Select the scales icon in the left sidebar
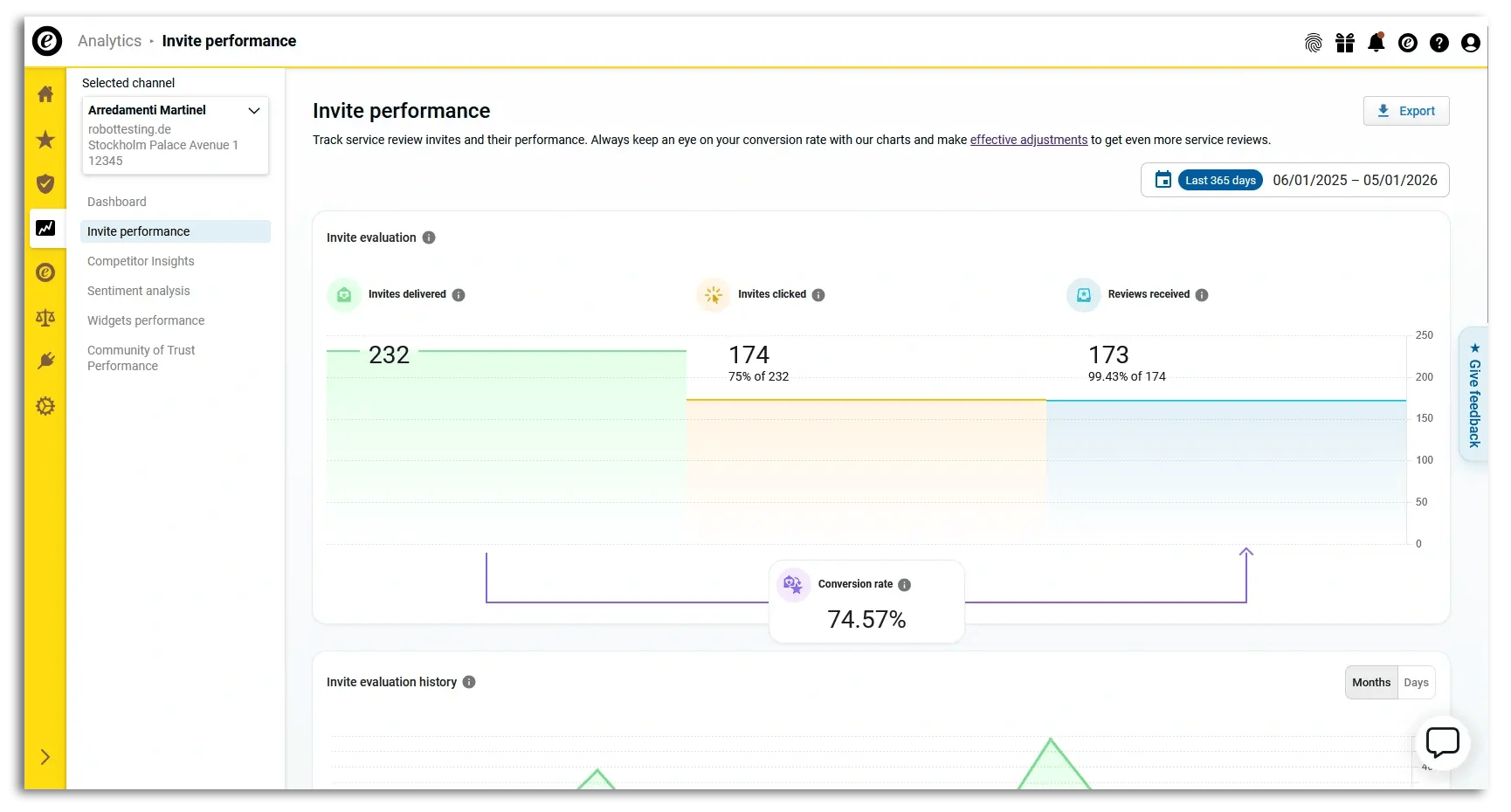The image size is (1511, 812). point(45,318)
